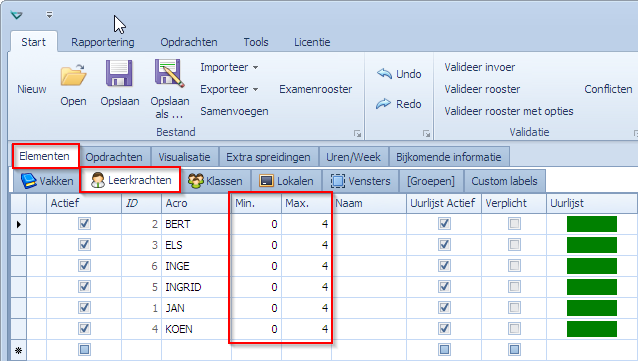
Task: Switch to the Rapportering ribbon tab
Action: tap(103, 42)
